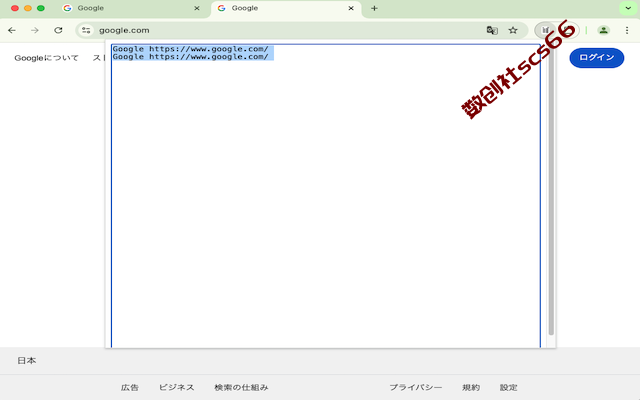The image size is (640, 400).
Task: Click the ログイン login button
Action: tap(597, 58)
